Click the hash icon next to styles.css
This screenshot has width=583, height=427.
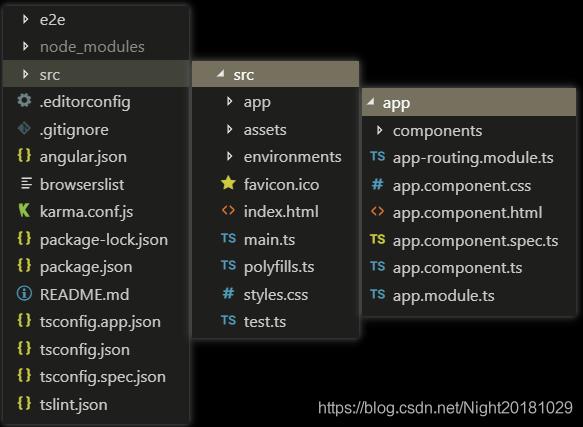[228, 293]
